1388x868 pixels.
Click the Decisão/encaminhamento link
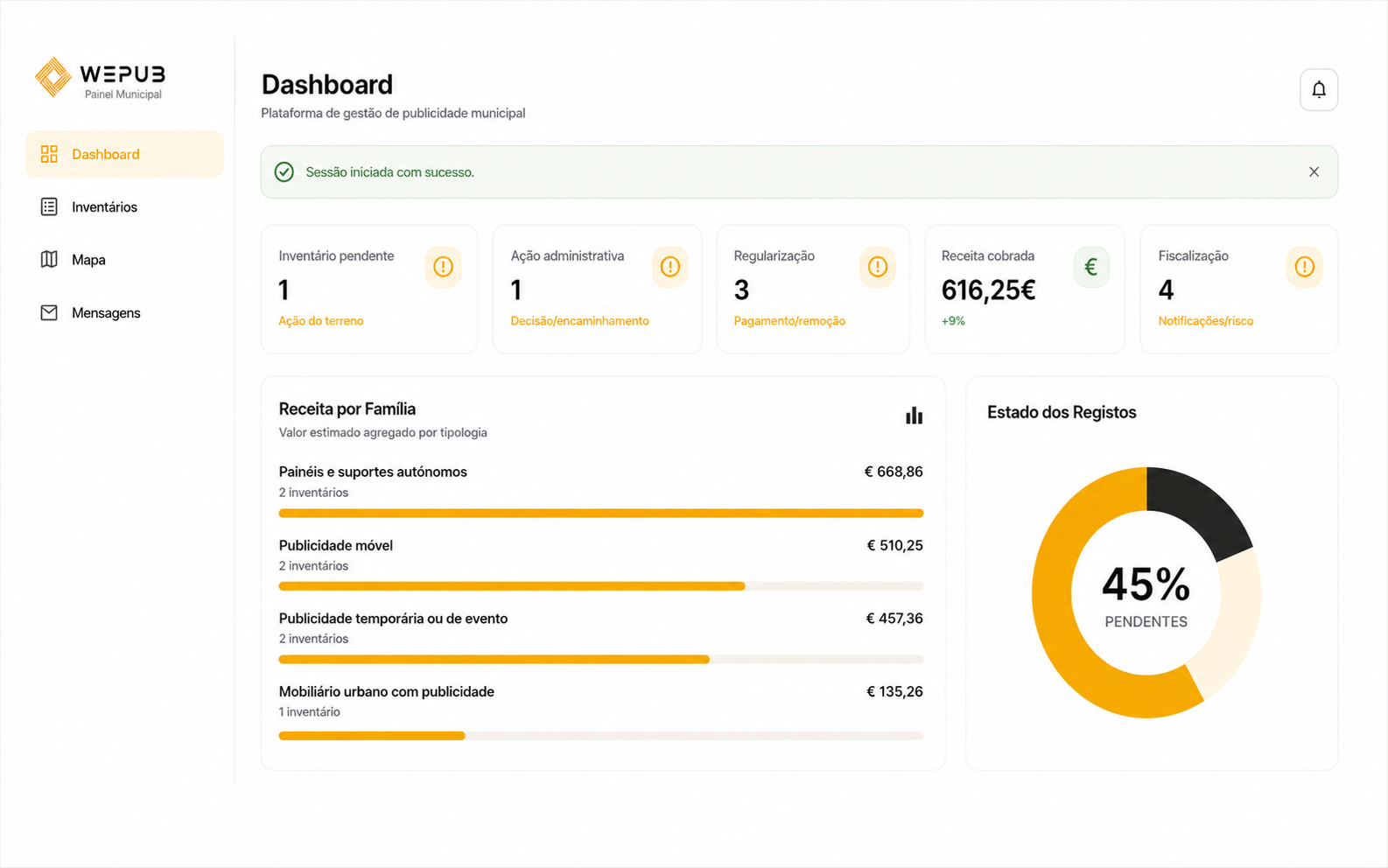point(580,321)
